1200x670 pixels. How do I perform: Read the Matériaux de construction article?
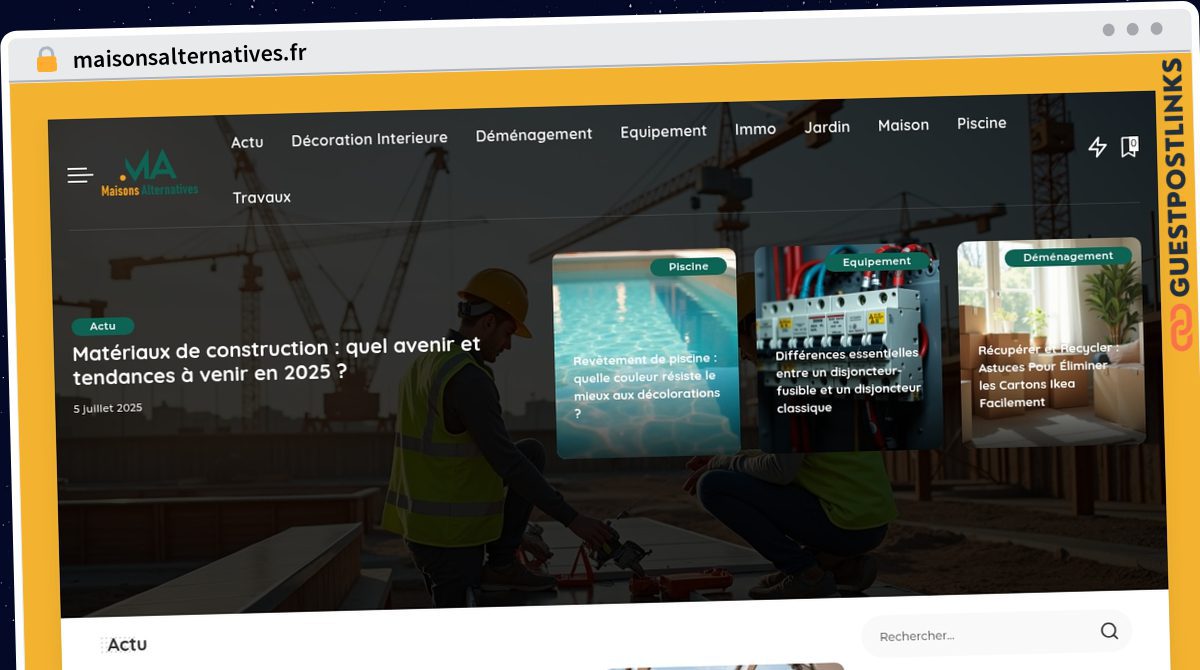click(x=276, y=361)
